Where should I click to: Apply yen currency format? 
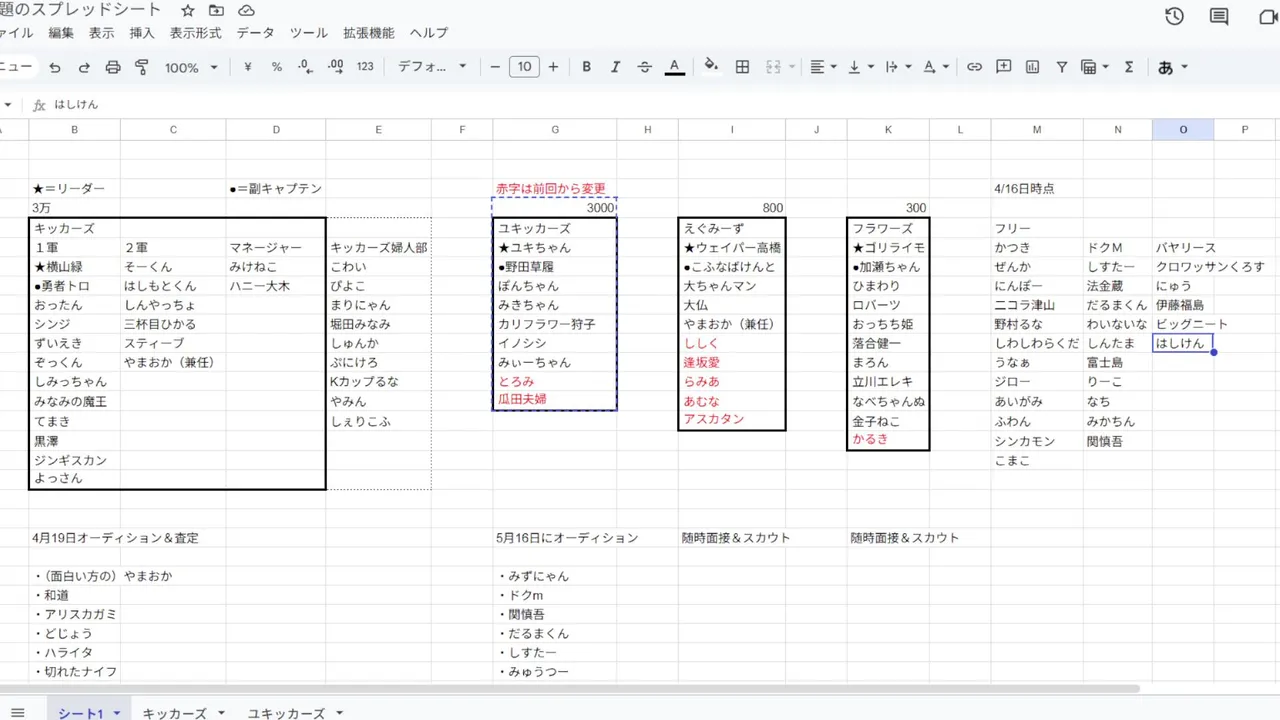click(248, 67)
